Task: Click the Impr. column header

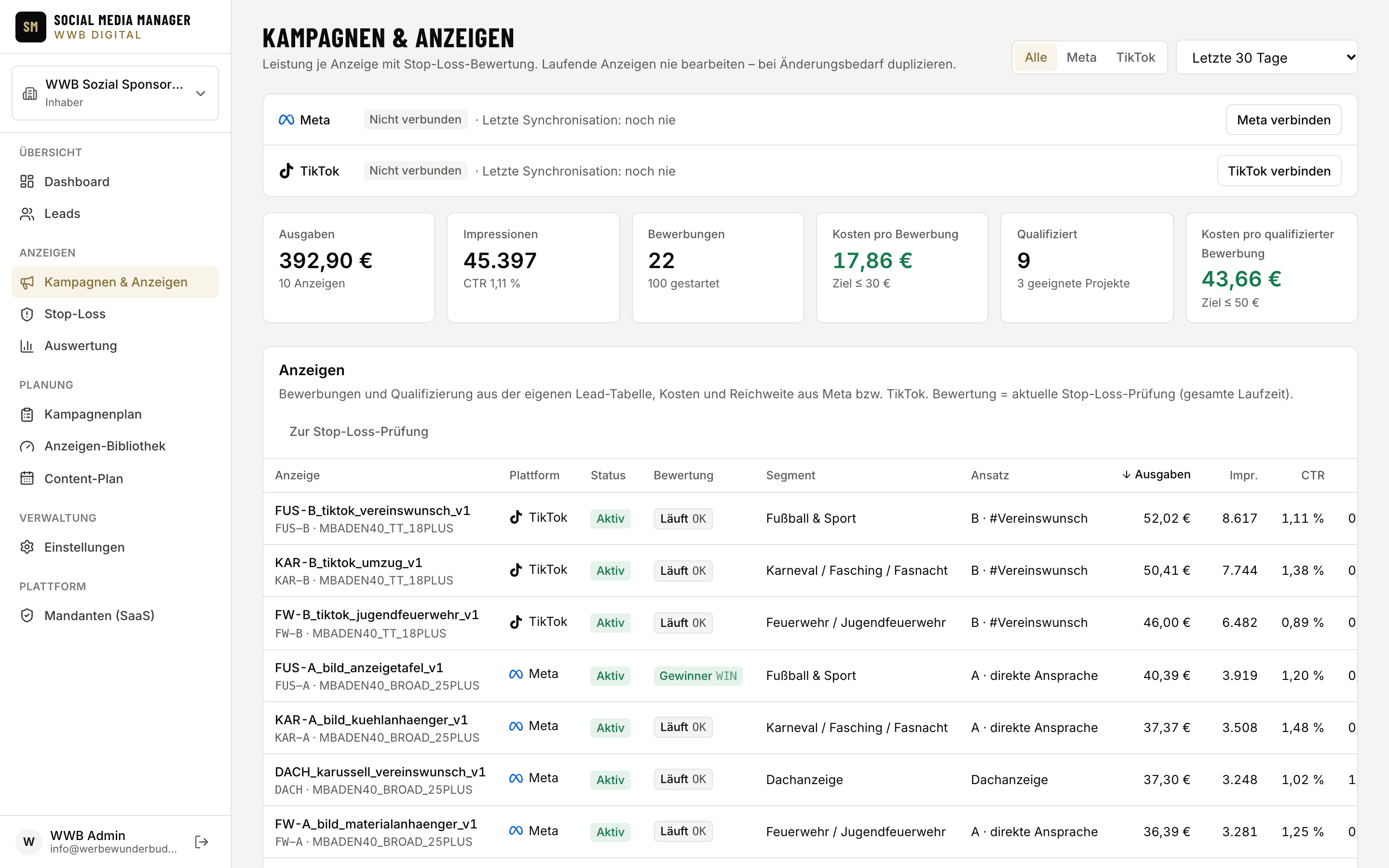Action: tap(1243, 475)
